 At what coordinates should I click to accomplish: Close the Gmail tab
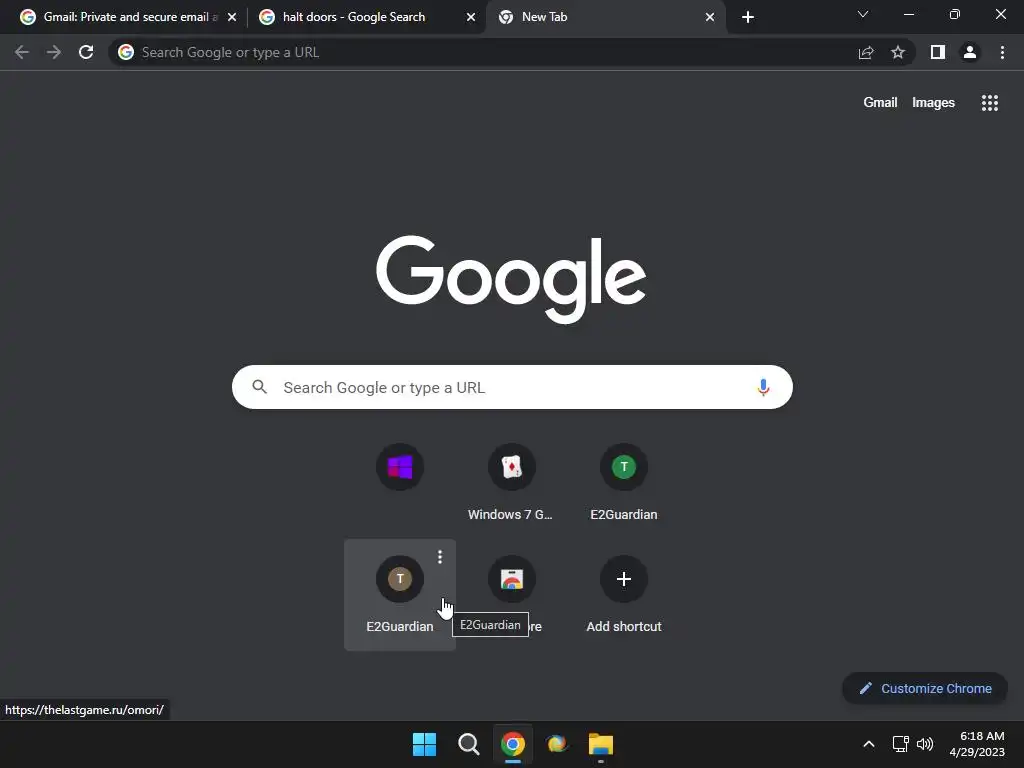click(232, 17)
